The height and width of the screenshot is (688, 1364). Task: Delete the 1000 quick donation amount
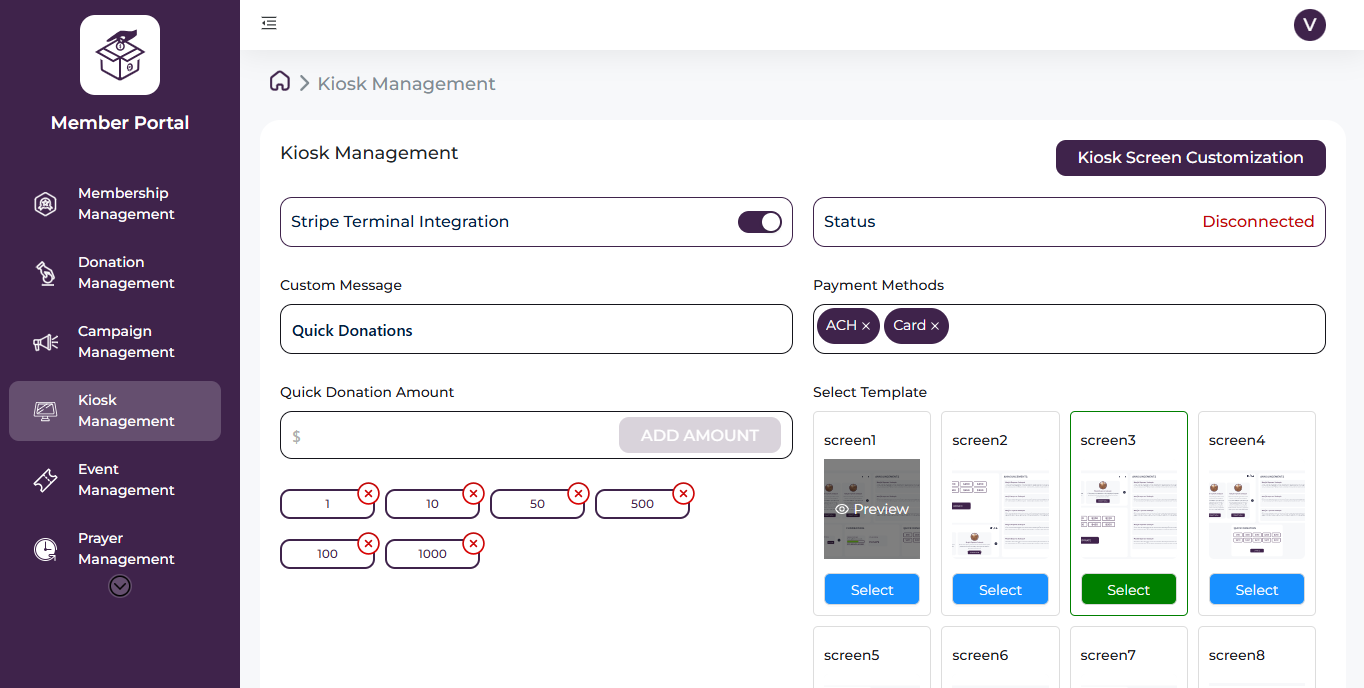(473, 543)
